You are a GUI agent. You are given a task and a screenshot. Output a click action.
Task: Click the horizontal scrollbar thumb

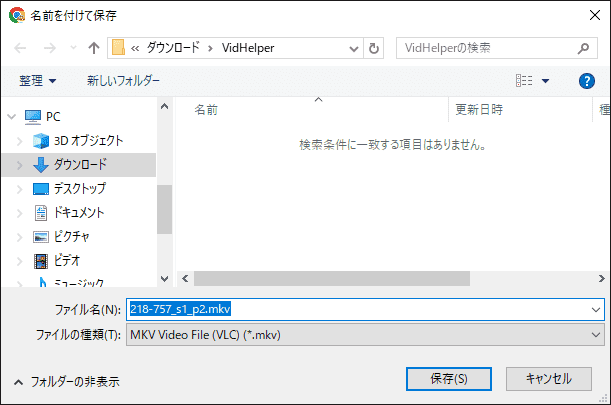point(332,279)
